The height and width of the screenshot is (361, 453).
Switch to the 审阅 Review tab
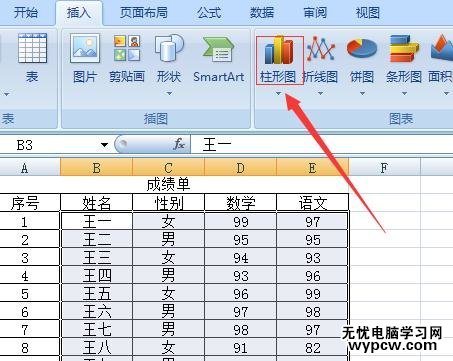tap(315, 13)
